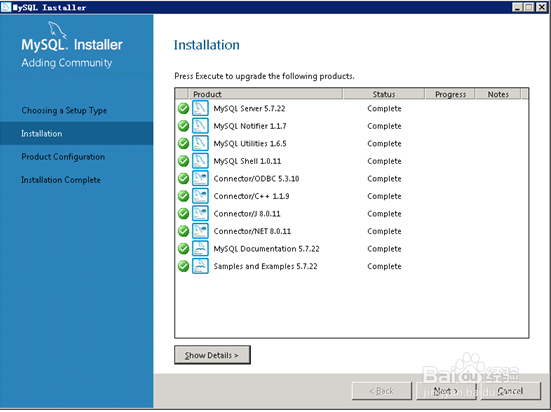This screenshot has height=412, width=551.
Task: Click the green check icon for MySQL Server 5.7.22
Action: (183, 108)
